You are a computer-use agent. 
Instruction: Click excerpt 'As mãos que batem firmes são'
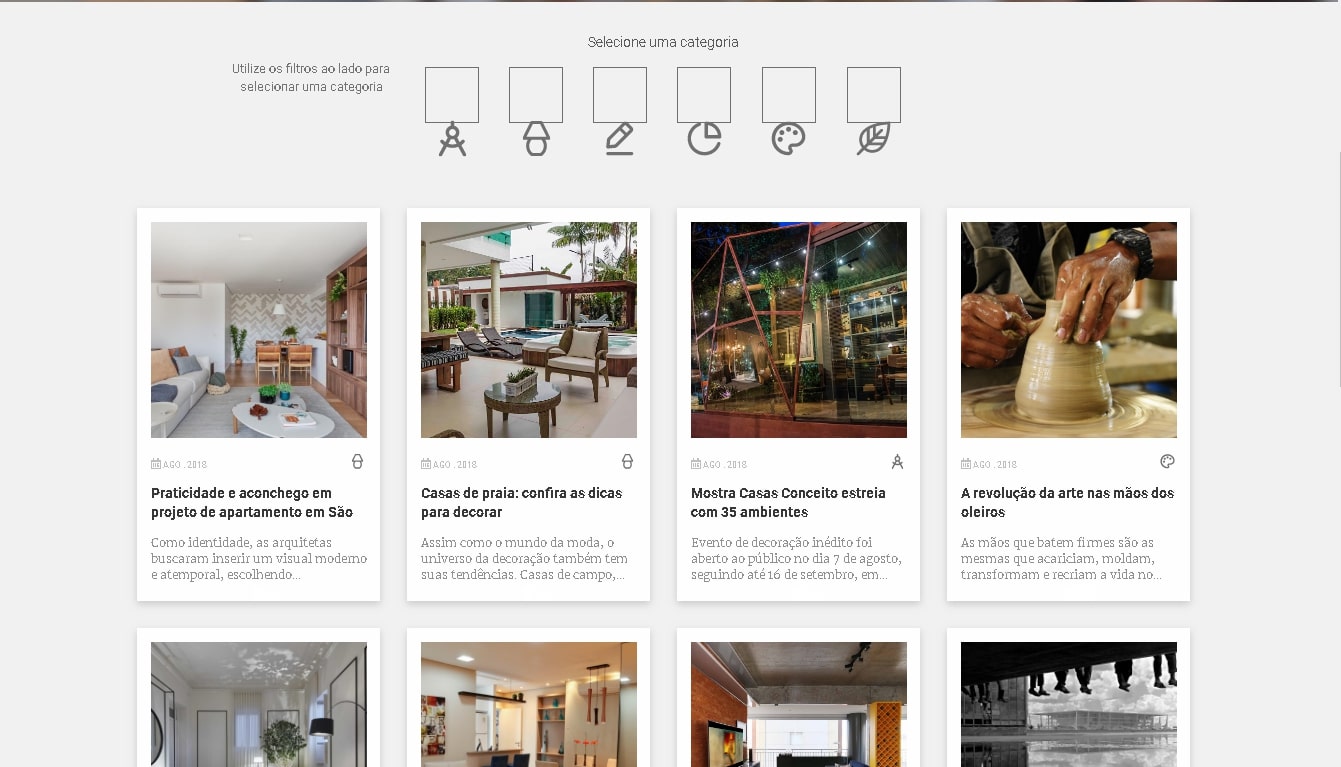[x=1061, y=559]
